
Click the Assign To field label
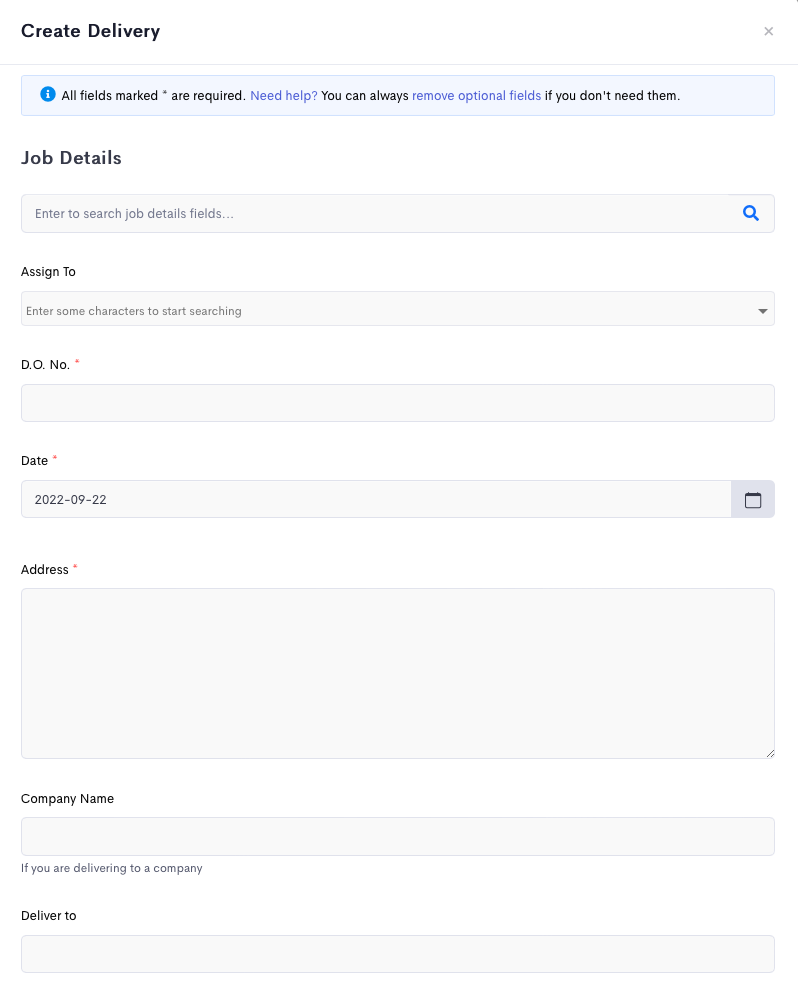48,272
